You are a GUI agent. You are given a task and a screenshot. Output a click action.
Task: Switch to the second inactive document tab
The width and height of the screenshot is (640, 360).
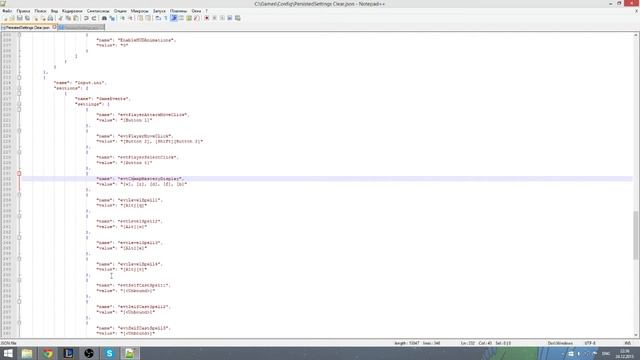pos(81,27)
